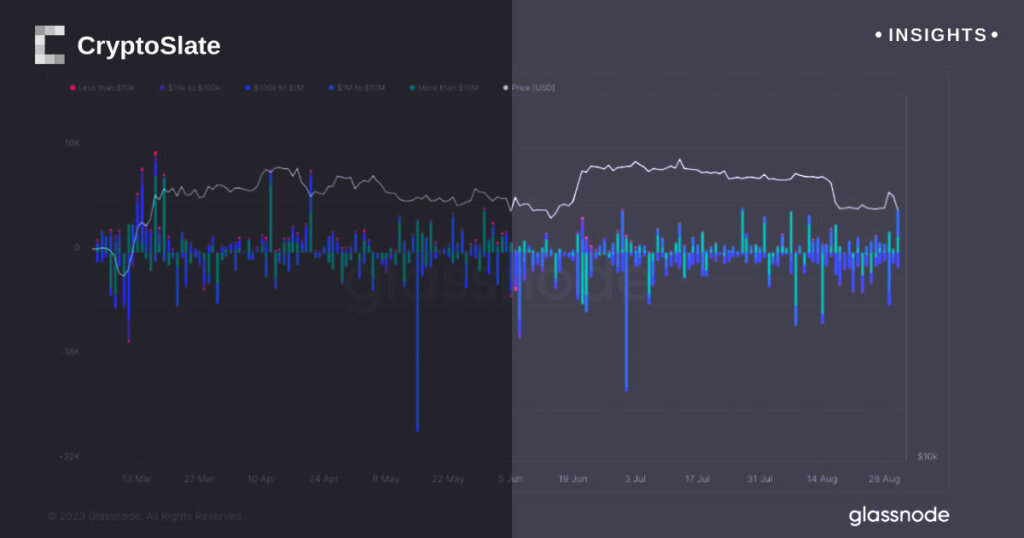Click the '28 Aug' x-axis date label
This screenshot has width=1024, height=538.
click(x=884, y=480)
